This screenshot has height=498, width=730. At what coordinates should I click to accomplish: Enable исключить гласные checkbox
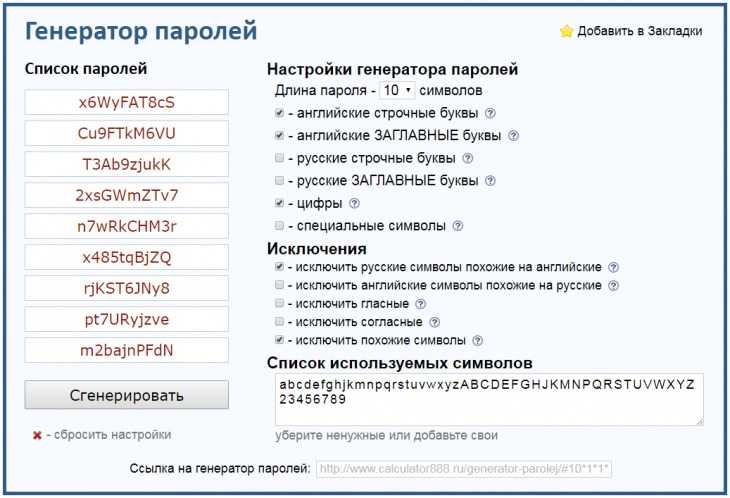click(279, 303)
